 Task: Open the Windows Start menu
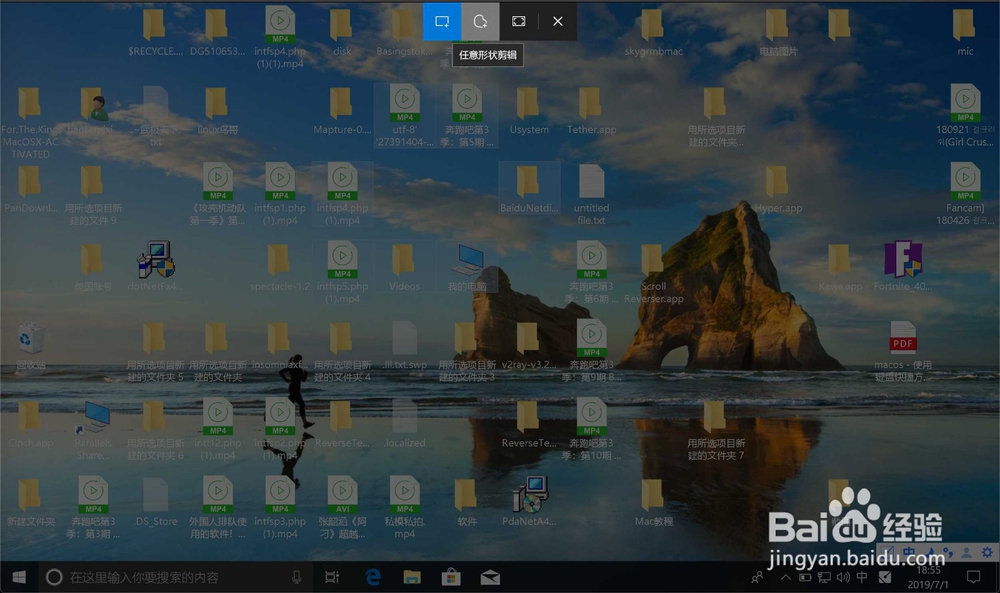click(x=18, y=577)
